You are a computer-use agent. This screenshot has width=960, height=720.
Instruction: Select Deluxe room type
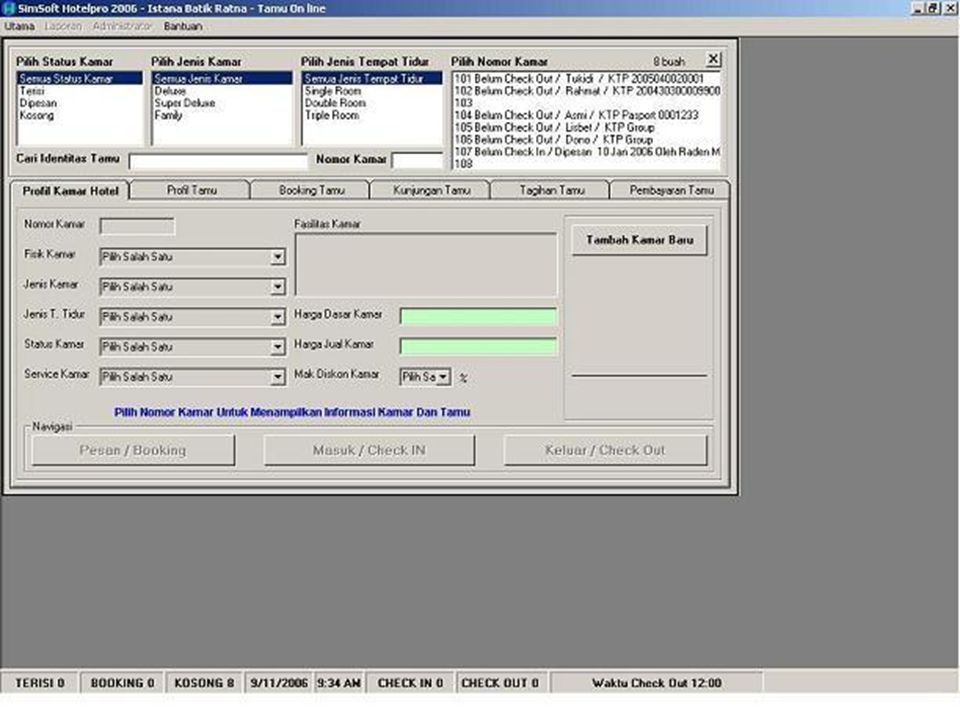(222, 91)
